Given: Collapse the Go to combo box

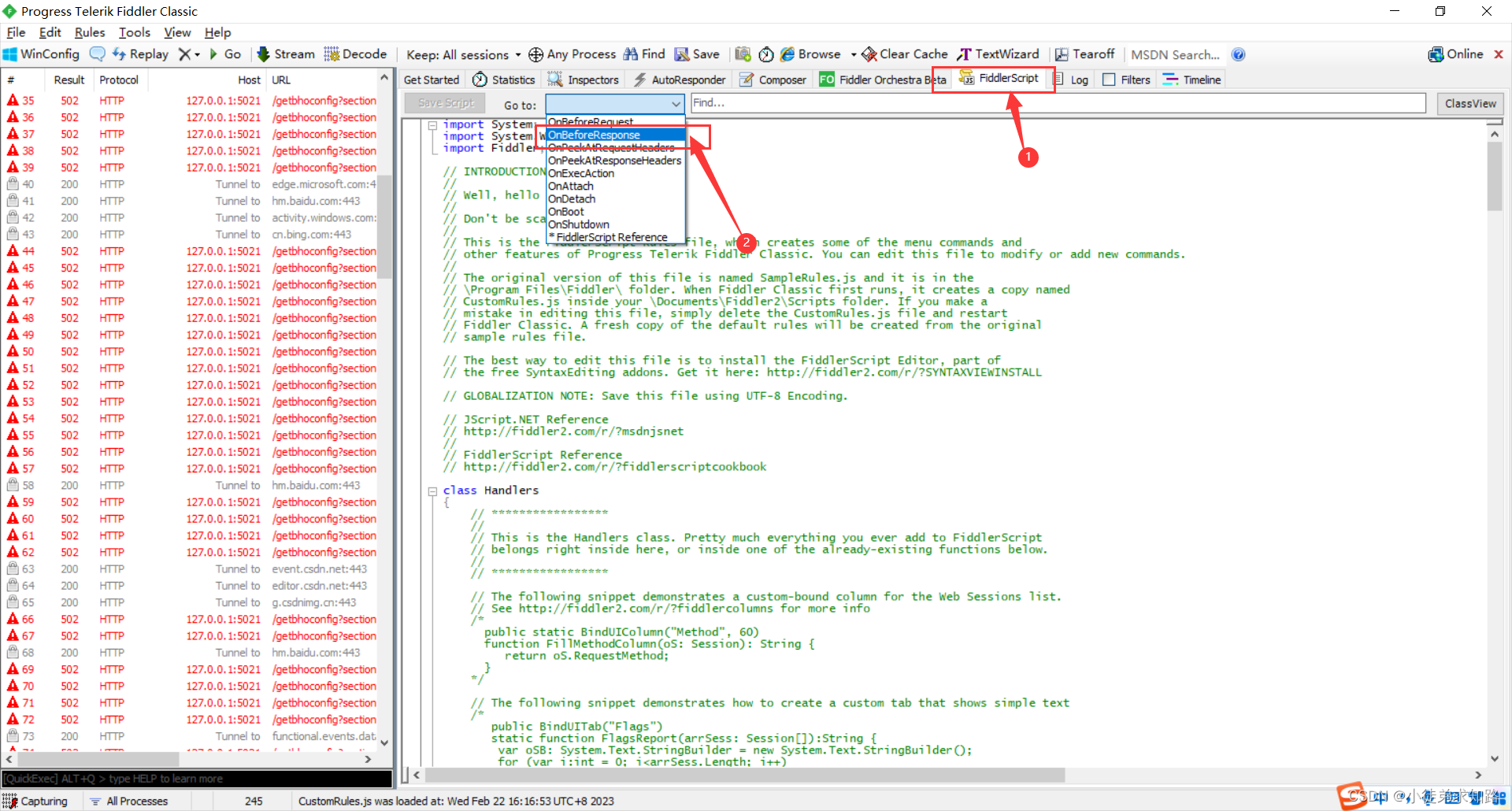Looking at the screenshot, I should tap(676, 104).
